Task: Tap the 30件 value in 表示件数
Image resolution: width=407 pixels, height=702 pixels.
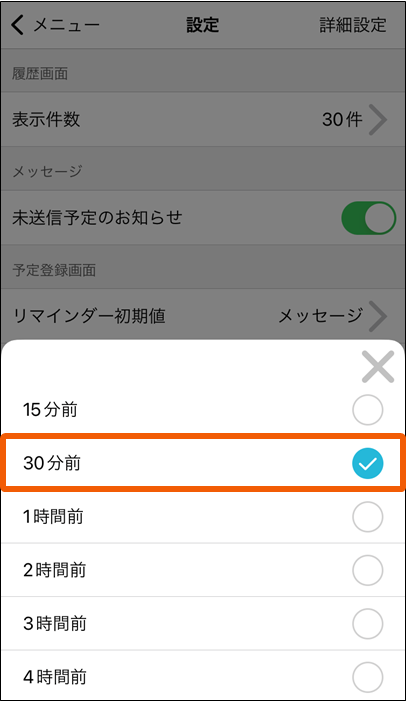Action: (x=342, y=120)
